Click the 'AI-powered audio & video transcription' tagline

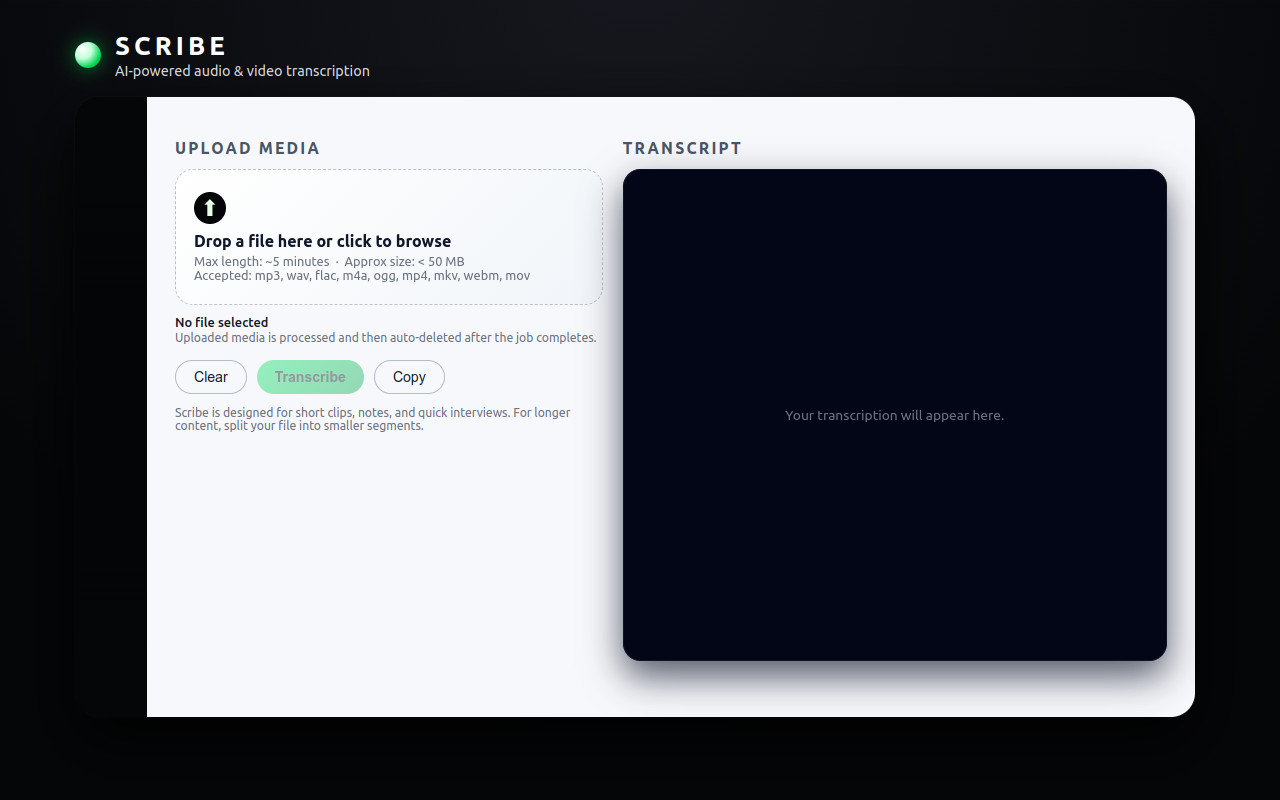coord(242,70)
